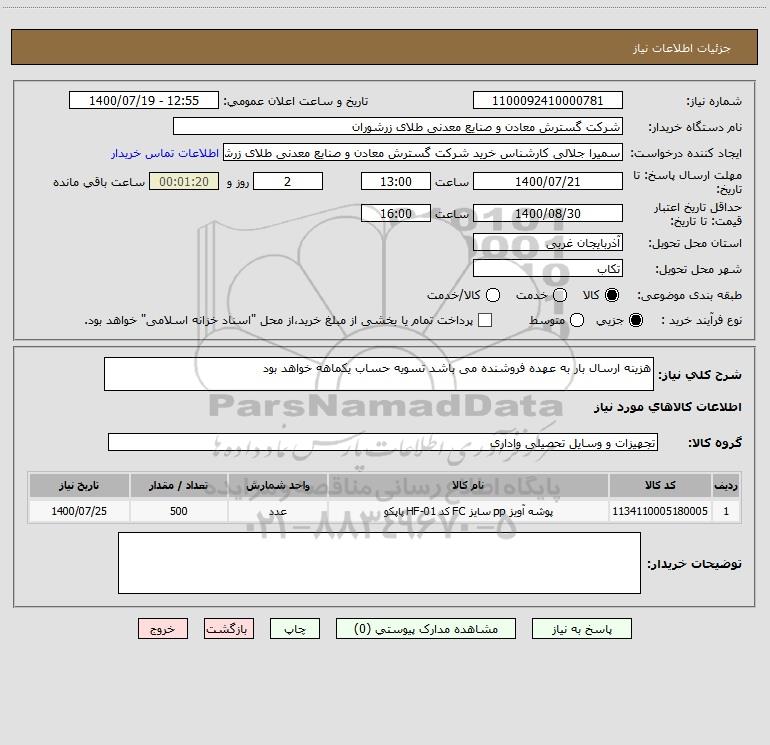Open the اطلاعات تماس خریدار link
This screenshot has width=770, height=745.
click(x=165, y=153)
